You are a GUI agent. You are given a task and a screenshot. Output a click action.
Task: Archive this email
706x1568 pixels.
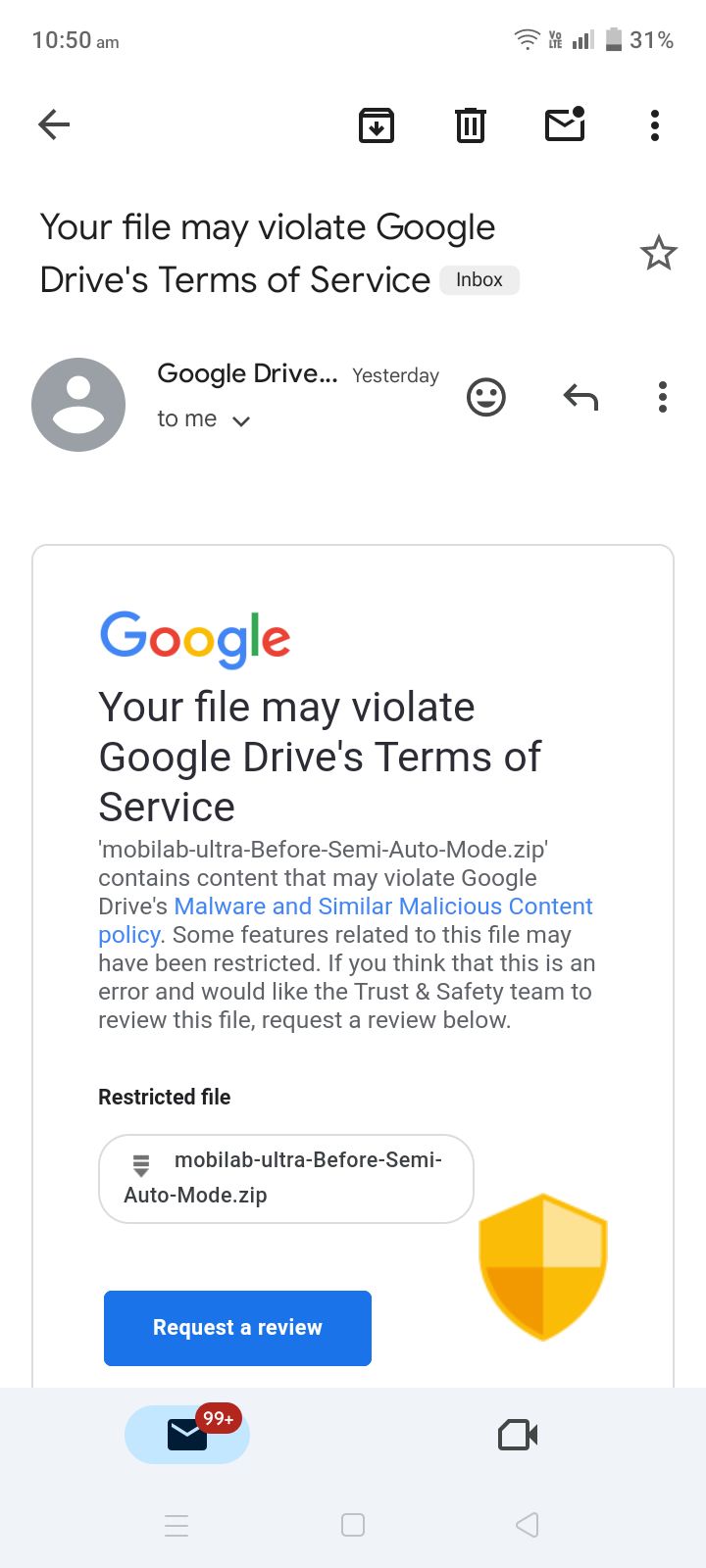(377, 125)
